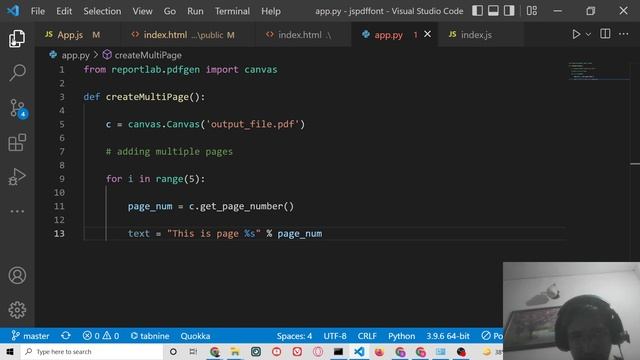Open the Run and Debug view

pos(17,177)
